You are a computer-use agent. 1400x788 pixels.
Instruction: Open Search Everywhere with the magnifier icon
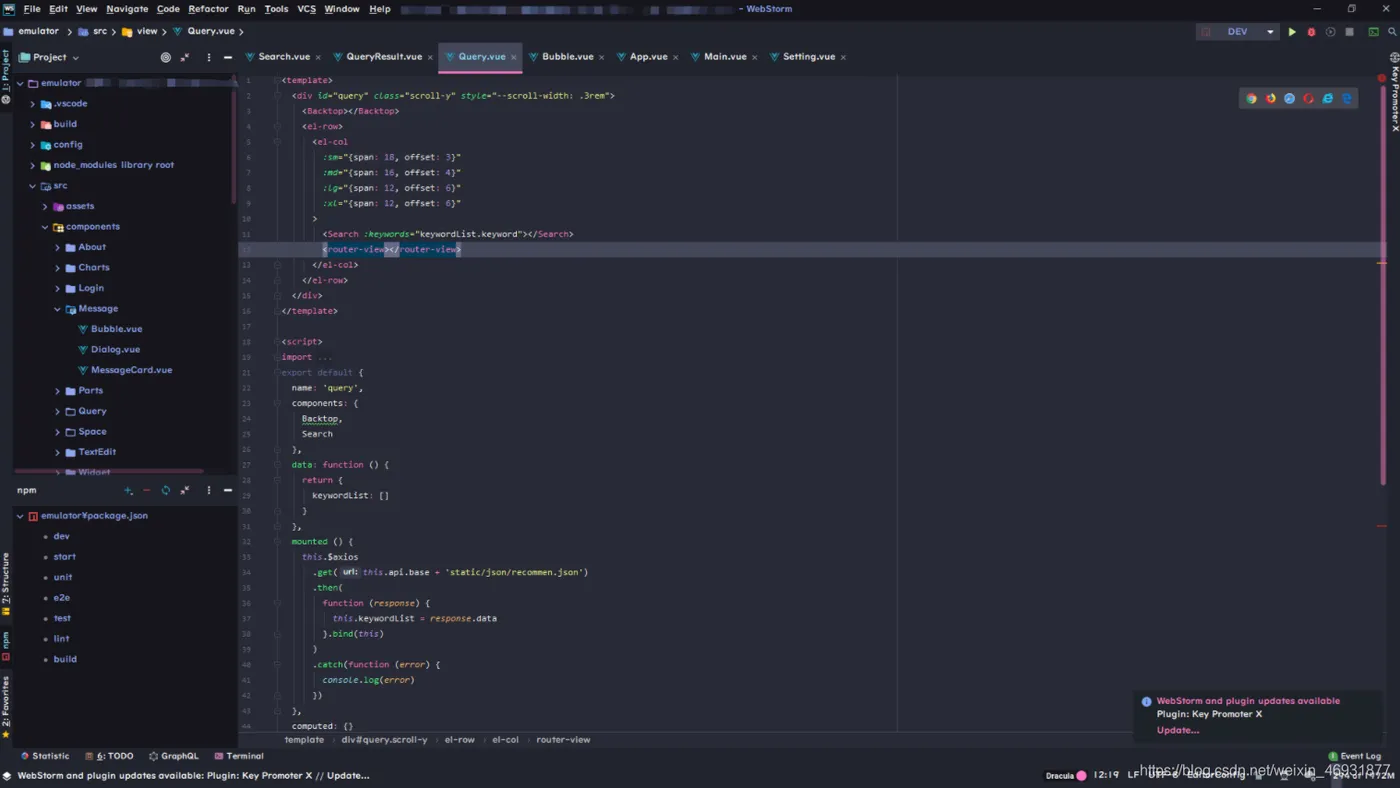(x=1391, y=32)
